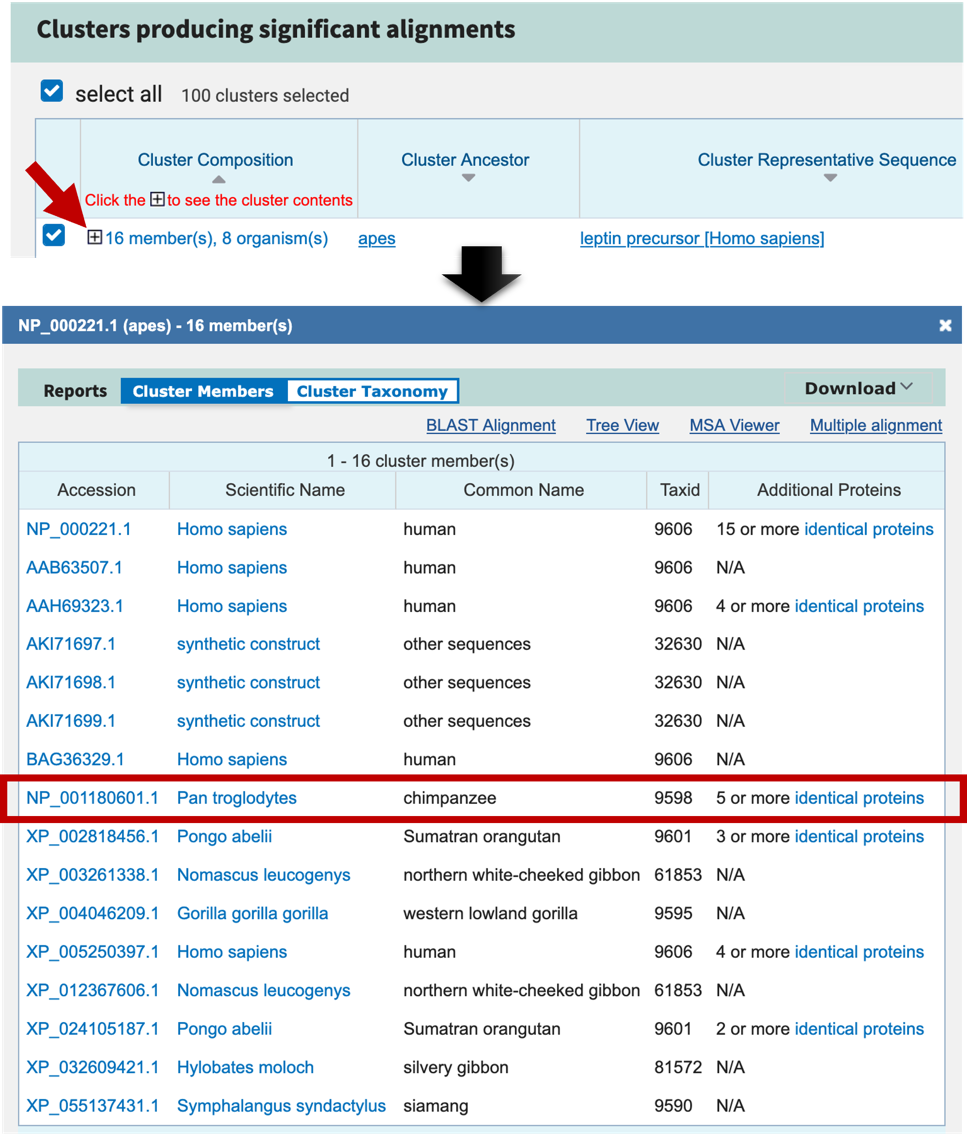Uncheck the select all checkbox
The width and height of the screenshot is (967, 1135).
(52, 93)
